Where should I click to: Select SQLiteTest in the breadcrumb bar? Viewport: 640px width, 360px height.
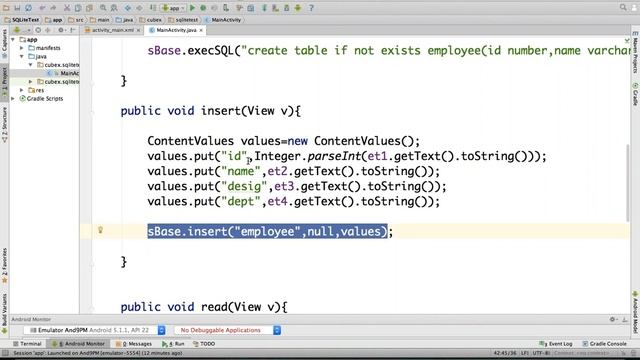[22, 20]
